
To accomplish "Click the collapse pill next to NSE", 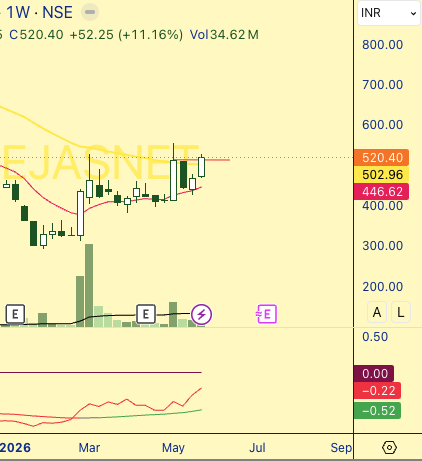I will 90,12.
